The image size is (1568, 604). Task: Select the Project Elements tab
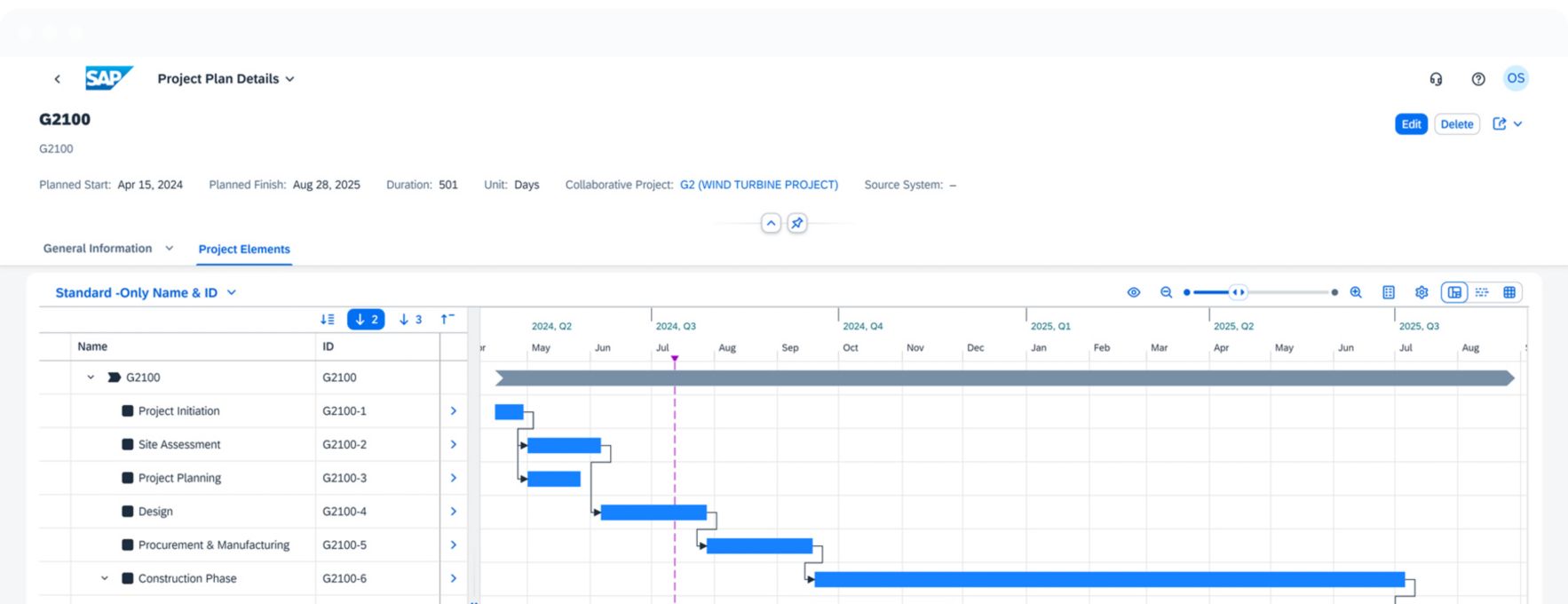click(x=244, y=250)
